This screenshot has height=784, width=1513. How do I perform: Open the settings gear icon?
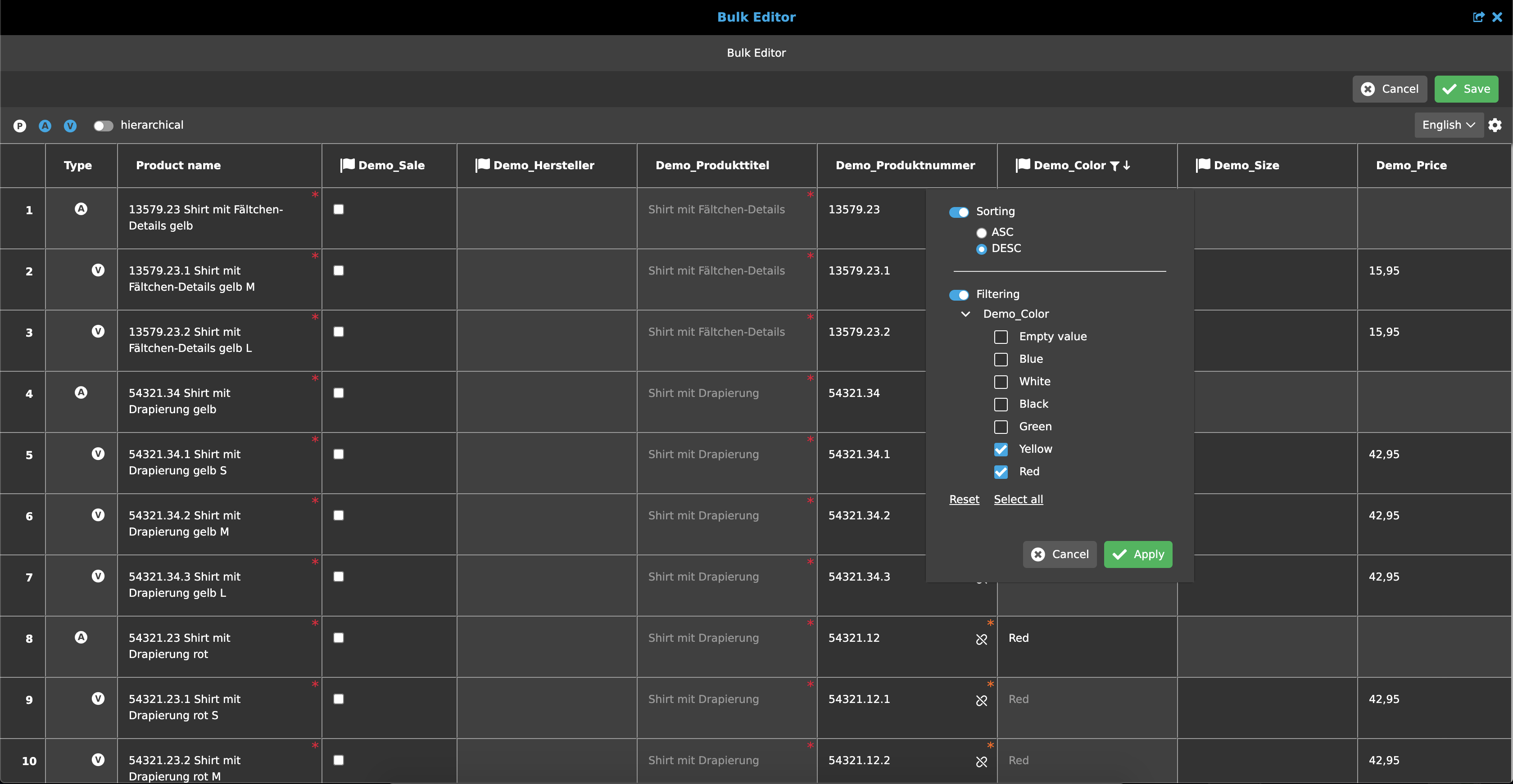pyautogui.click(x=1495, y=125)
